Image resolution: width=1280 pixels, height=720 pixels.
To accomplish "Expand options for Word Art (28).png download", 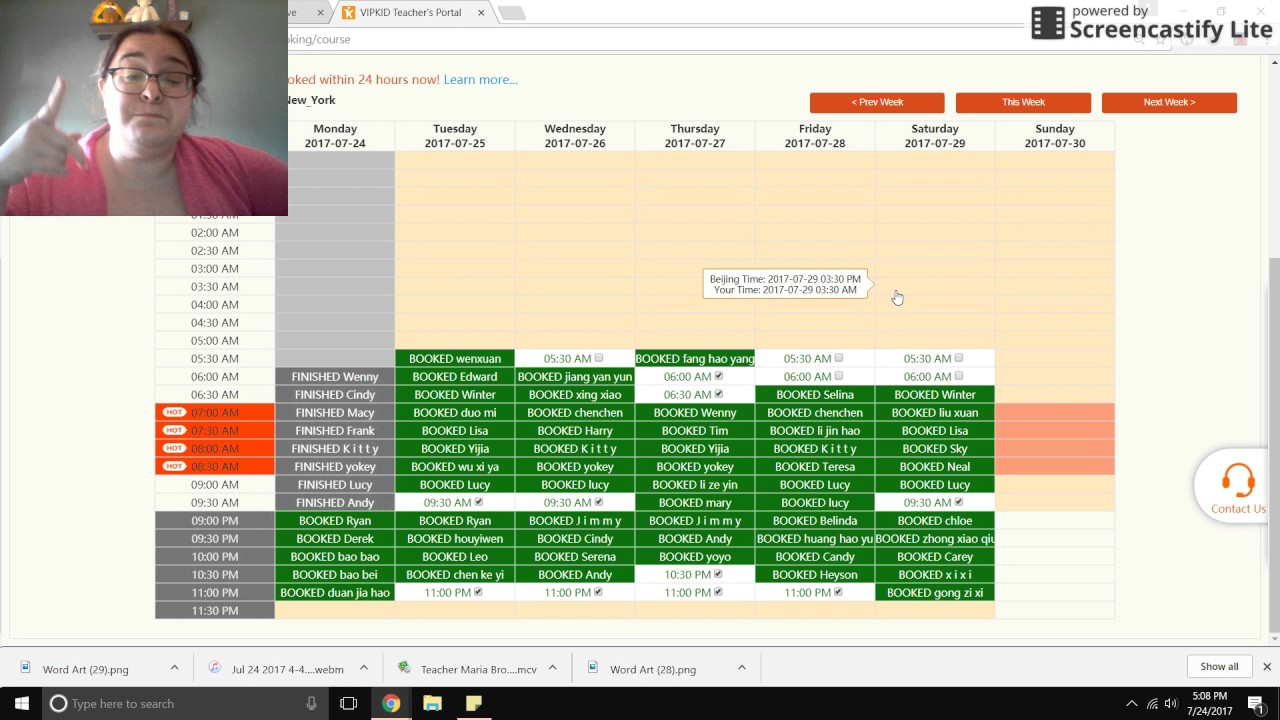I will [x=741, y=668].
